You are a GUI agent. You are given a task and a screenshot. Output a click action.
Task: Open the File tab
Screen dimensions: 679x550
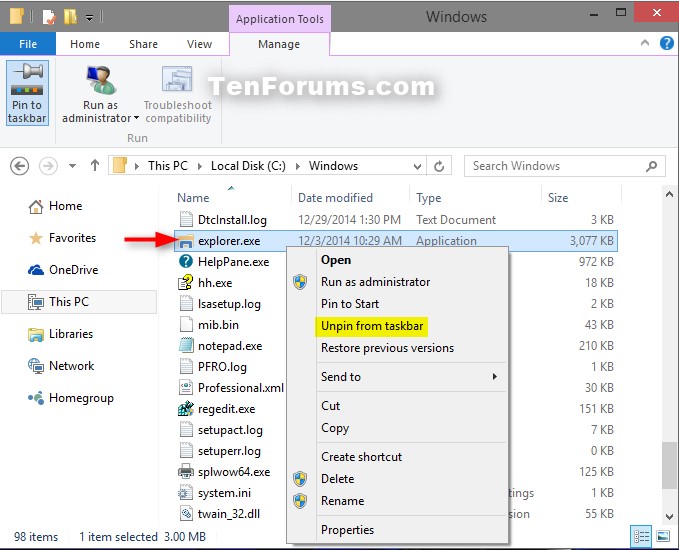pyautogui.click(x=28, y=44)
